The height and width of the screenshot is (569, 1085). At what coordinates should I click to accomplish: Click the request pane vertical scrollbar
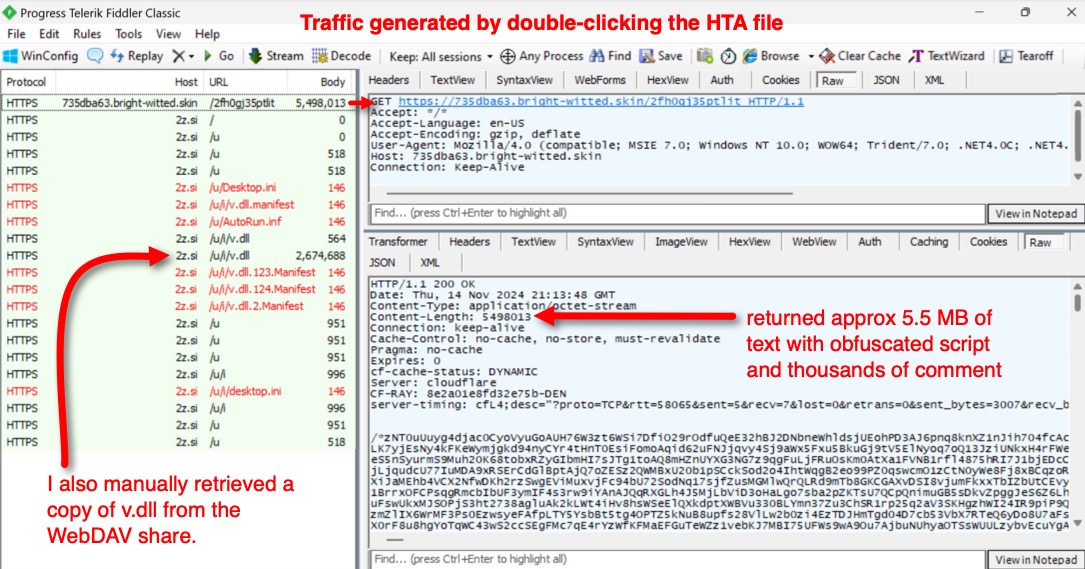1077,141
